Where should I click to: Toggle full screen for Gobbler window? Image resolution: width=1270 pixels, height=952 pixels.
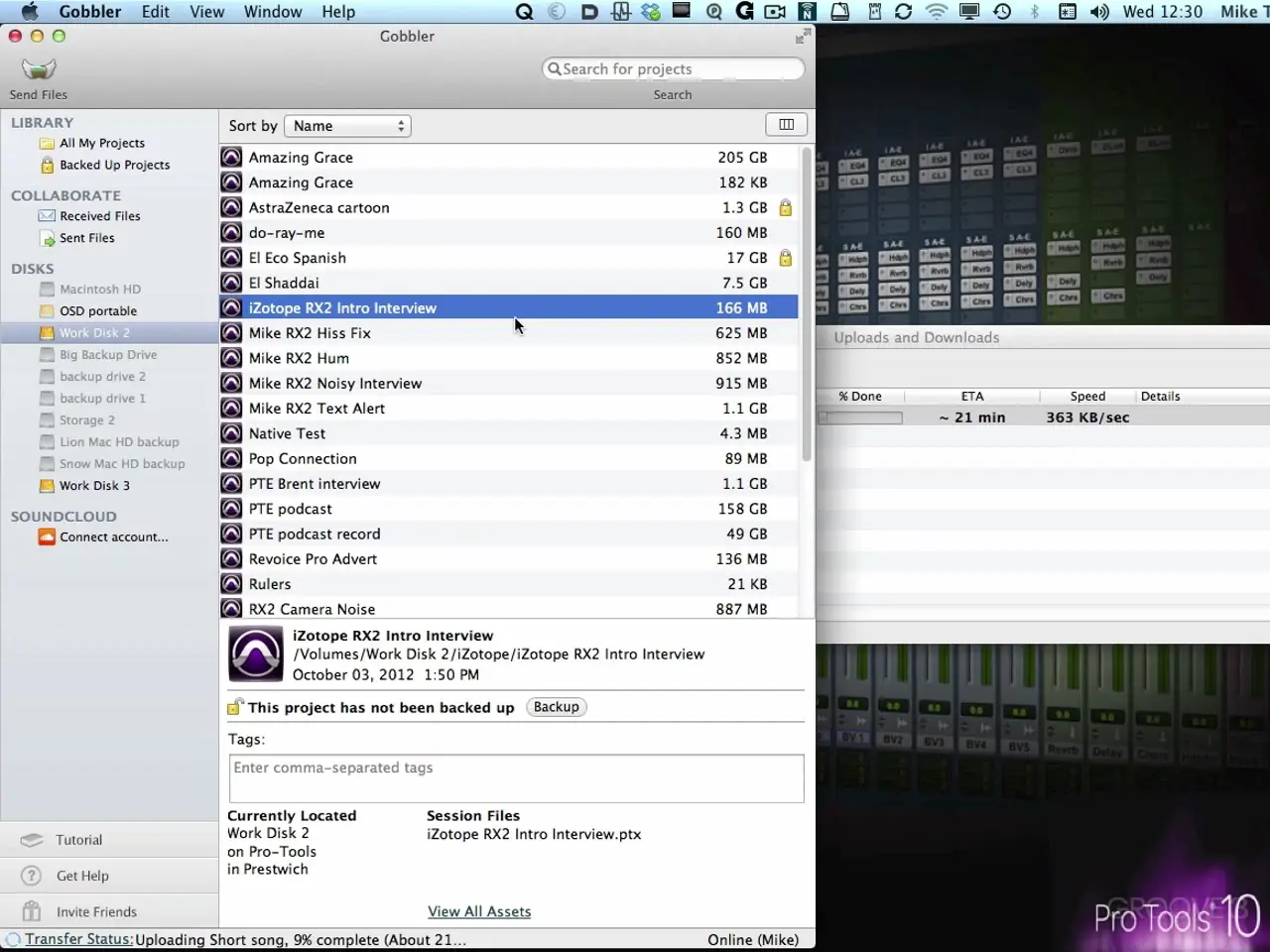803,37
